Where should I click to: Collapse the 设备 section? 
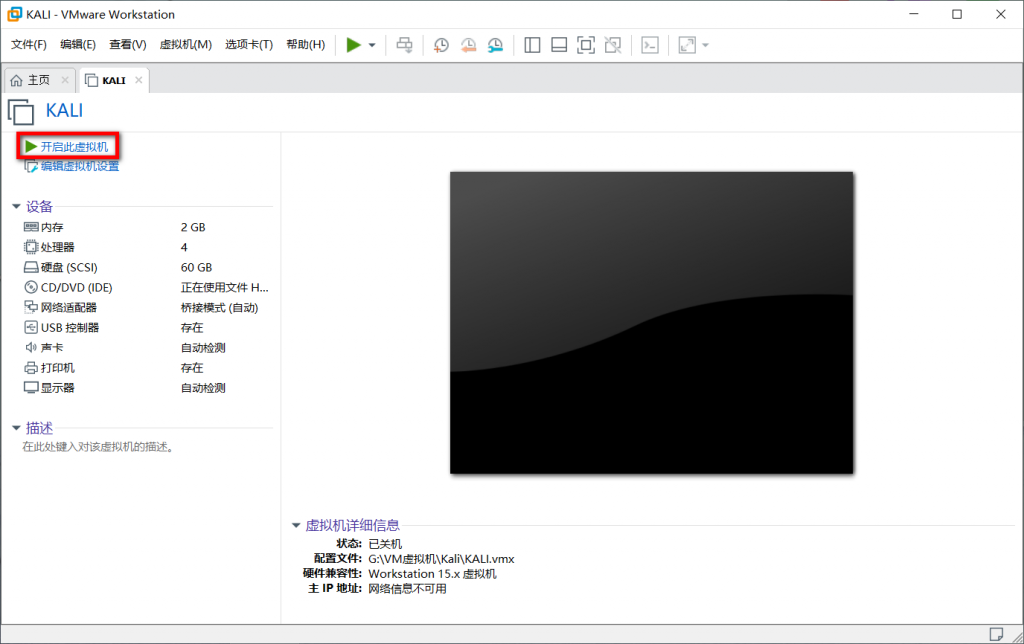tap(16, 206)
